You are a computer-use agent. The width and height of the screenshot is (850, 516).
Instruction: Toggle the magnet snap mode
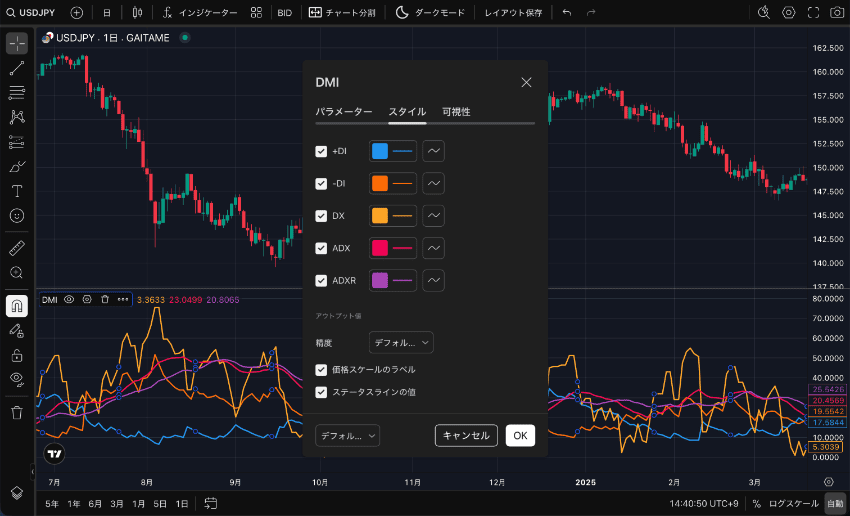pos(17,306)
